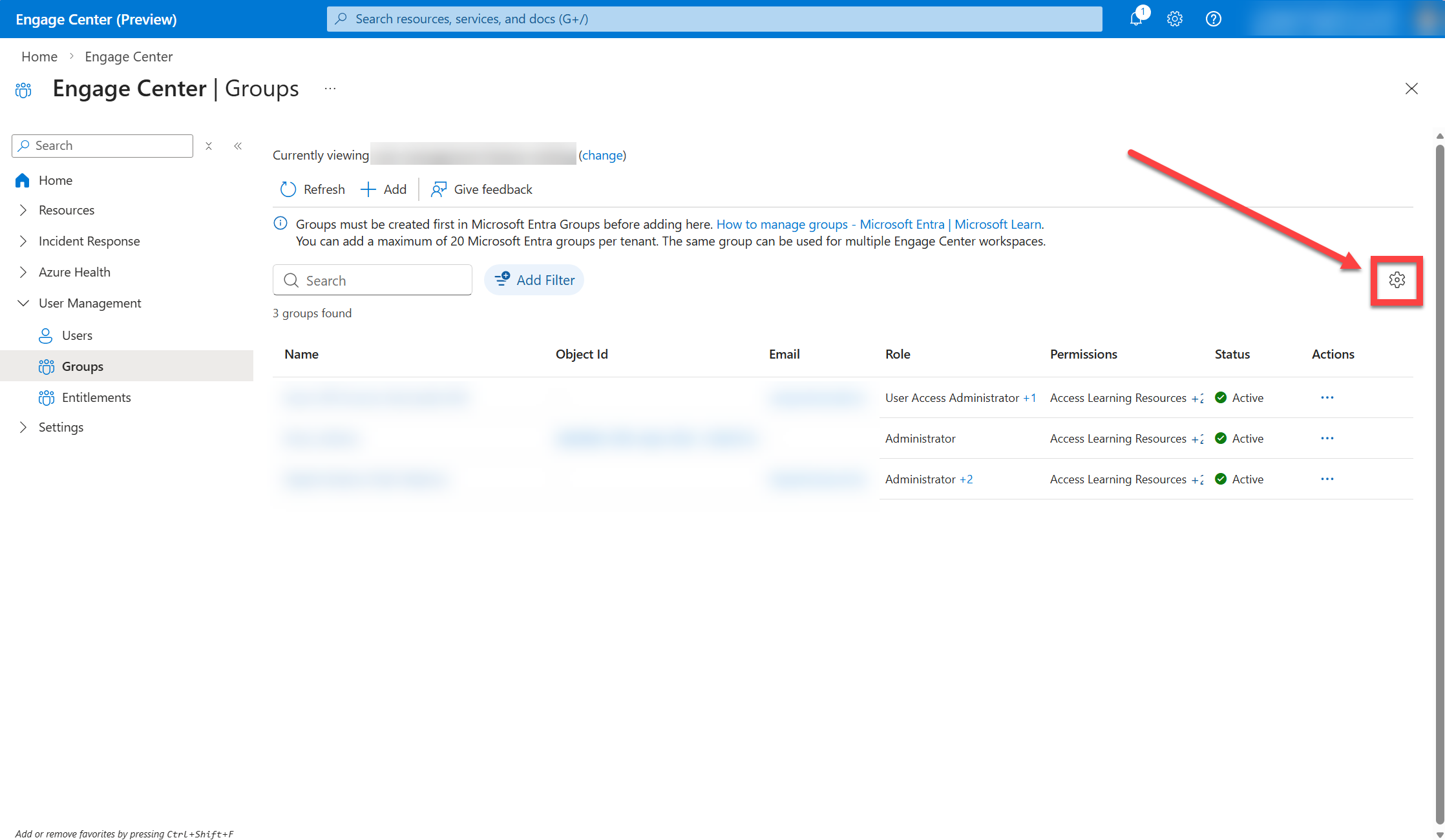Image resolution: width=1445 pixels, height=840 pixels.
Task: Sort by the Status column header
Action: coord(1232,354)
